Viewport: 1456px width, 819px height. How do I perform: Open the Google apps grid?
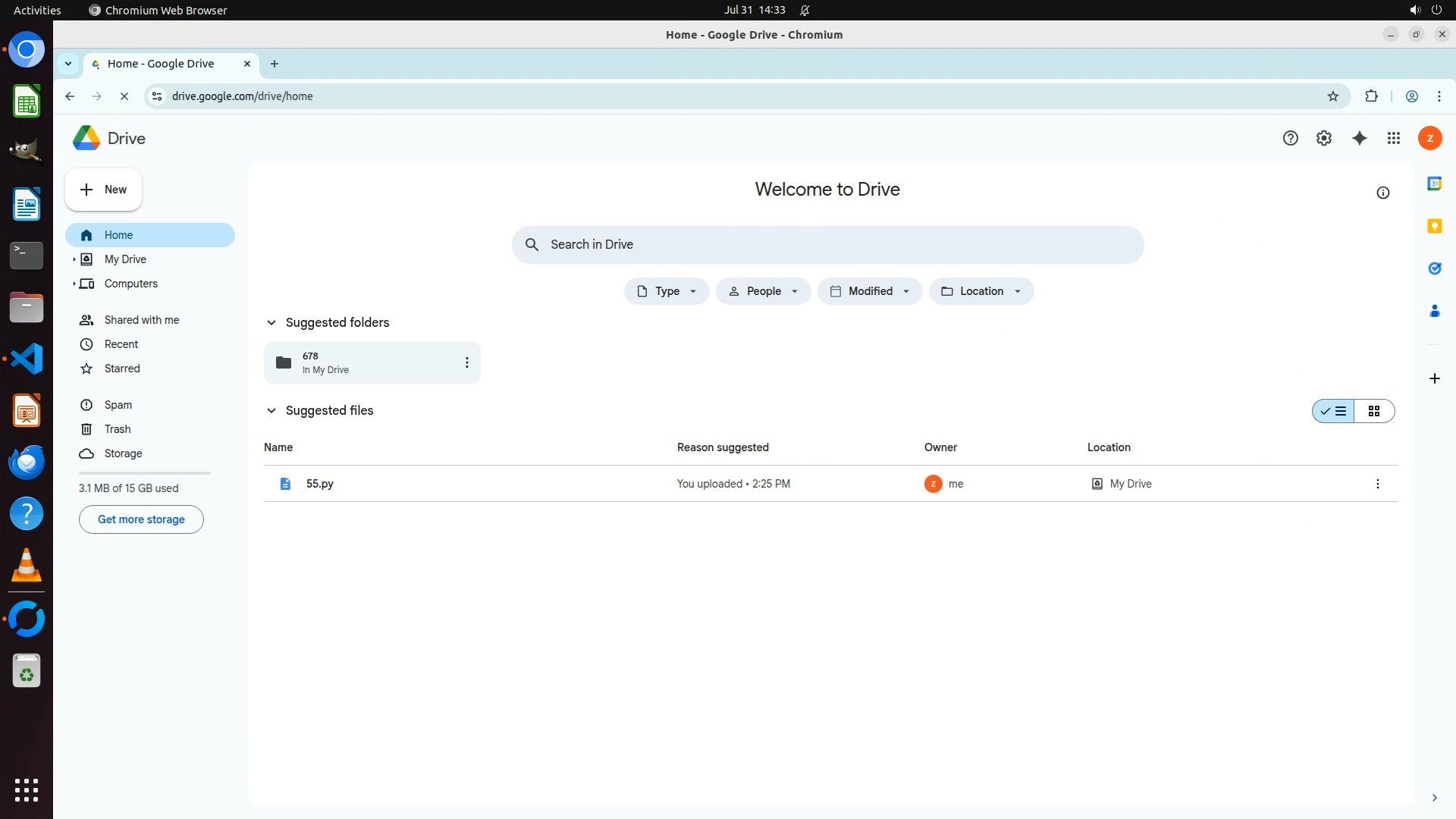1393,138
